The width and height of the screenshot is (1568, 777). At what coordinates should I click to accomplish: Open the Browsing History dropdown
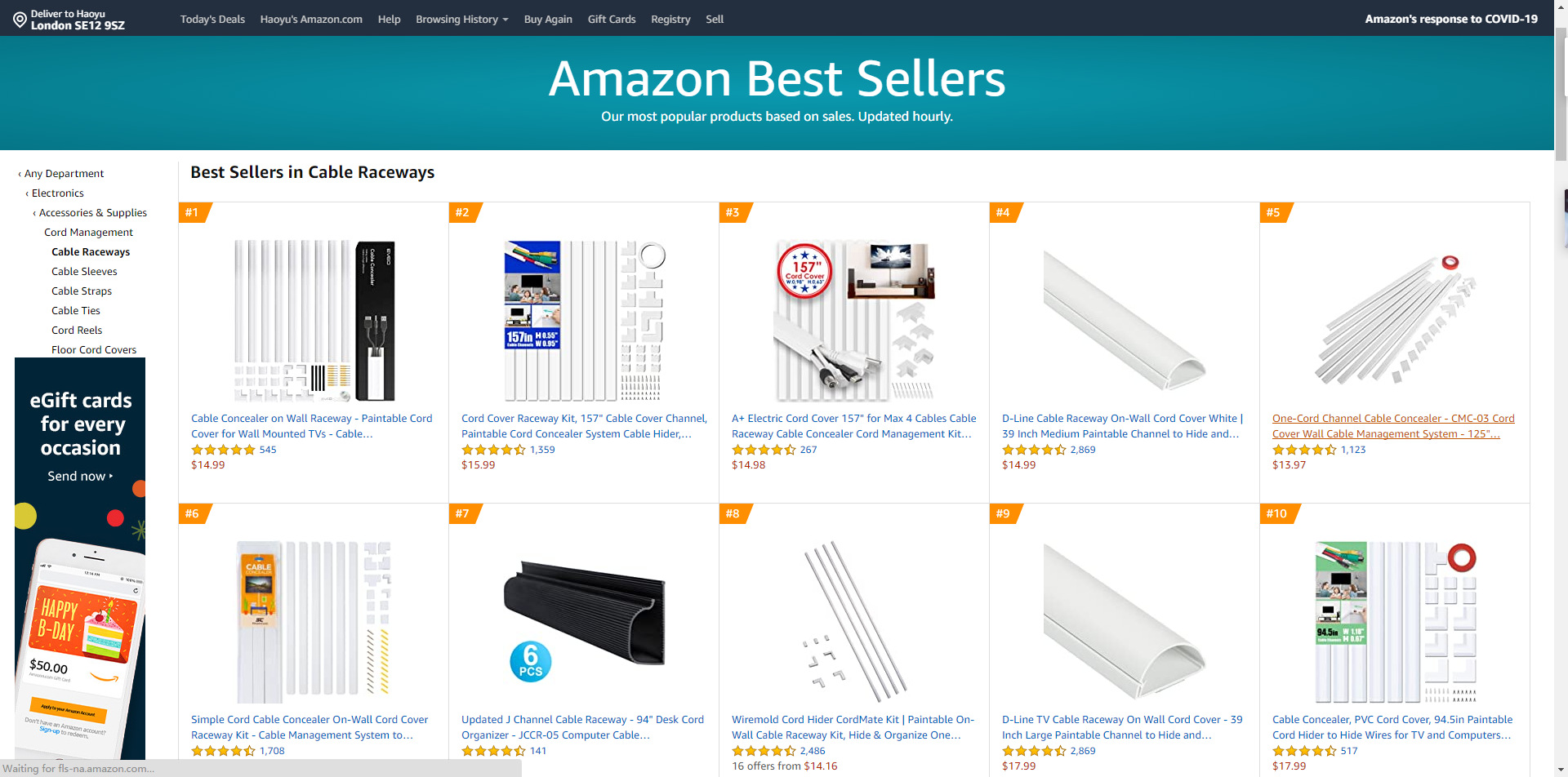(461, 19)
